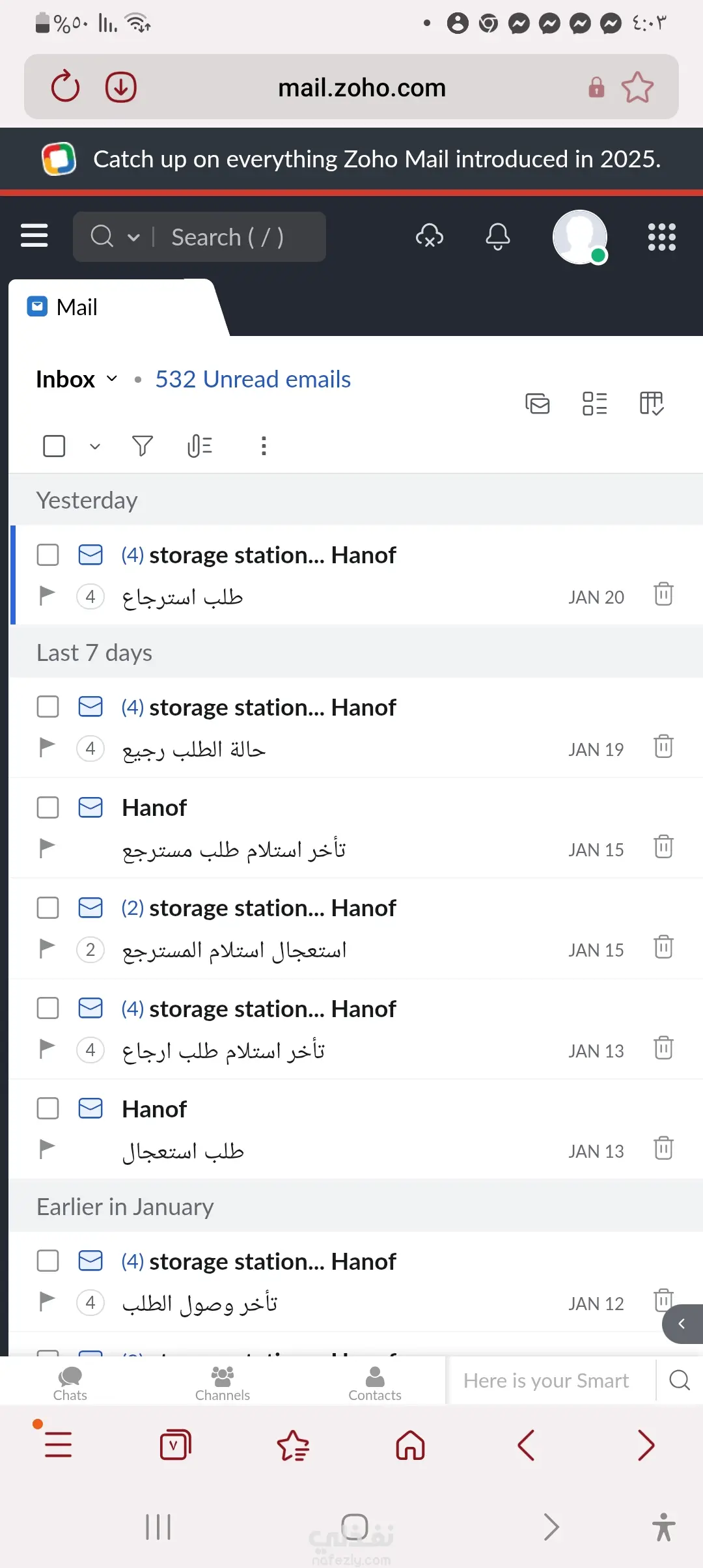Click the offline cloud sync icon
703x1568 pixels.
coord(430,236)
